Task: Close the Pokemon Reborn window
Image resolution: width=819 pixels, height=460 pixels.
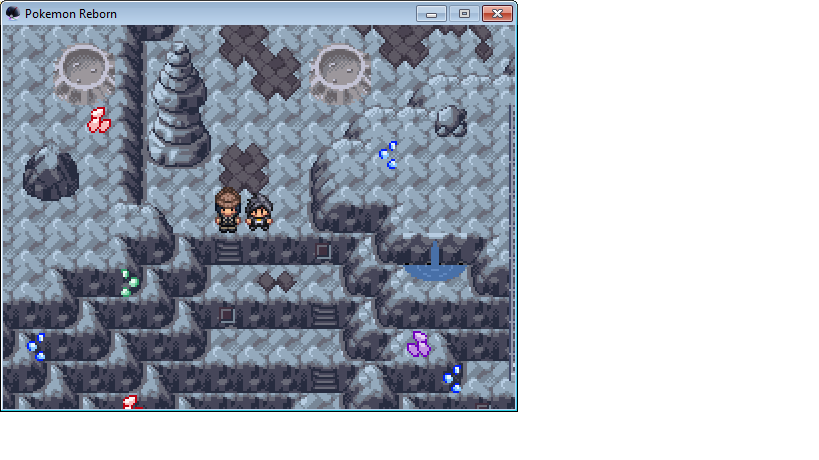Action: click(x=497, y=14)
